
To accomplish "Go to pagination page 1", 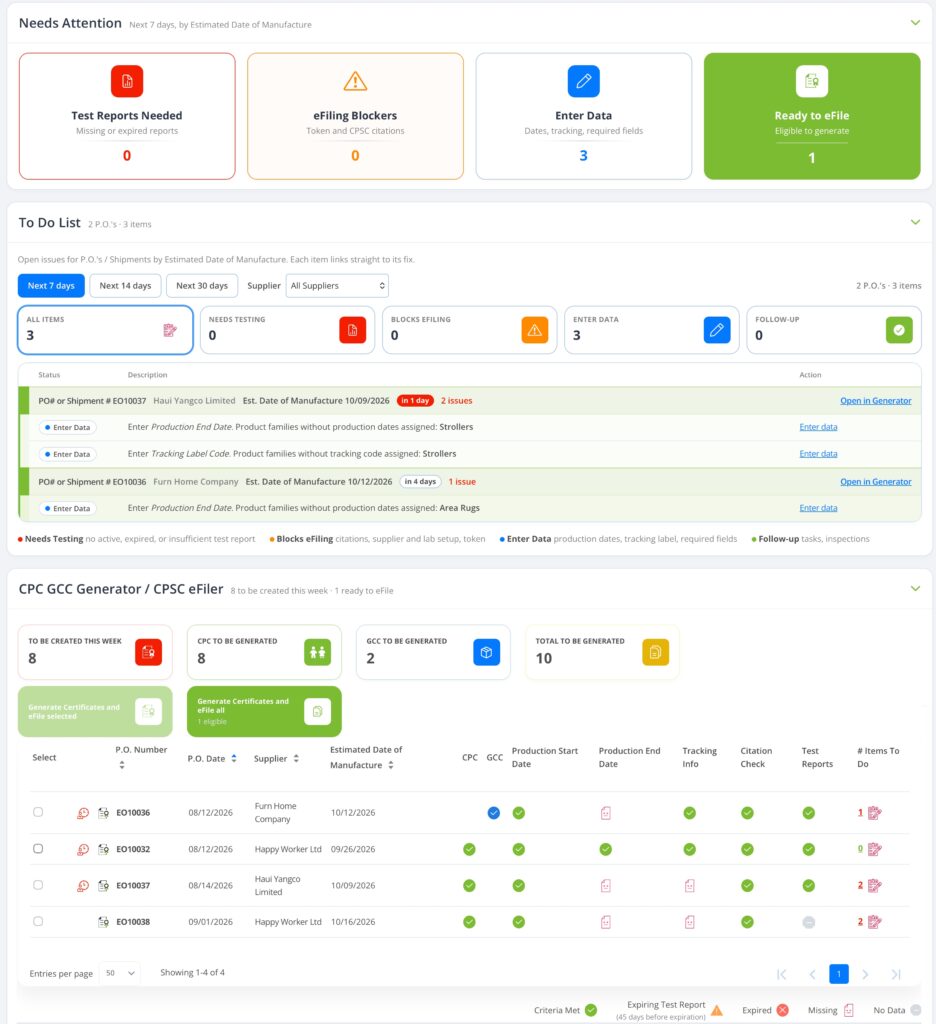I will tap(839, 974).
